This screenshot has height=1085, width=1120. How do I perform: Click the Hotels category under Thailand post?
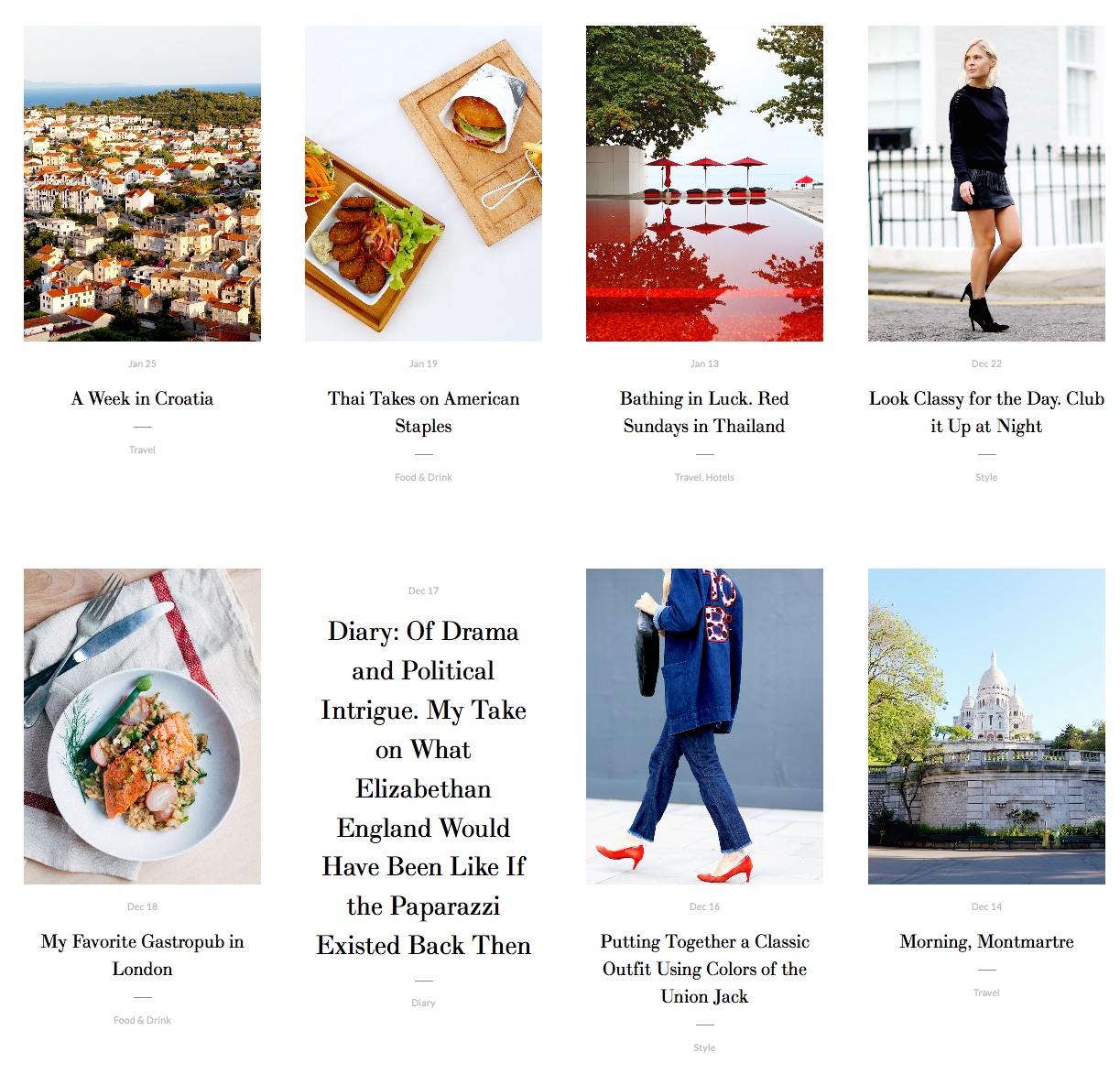point(720,477)
